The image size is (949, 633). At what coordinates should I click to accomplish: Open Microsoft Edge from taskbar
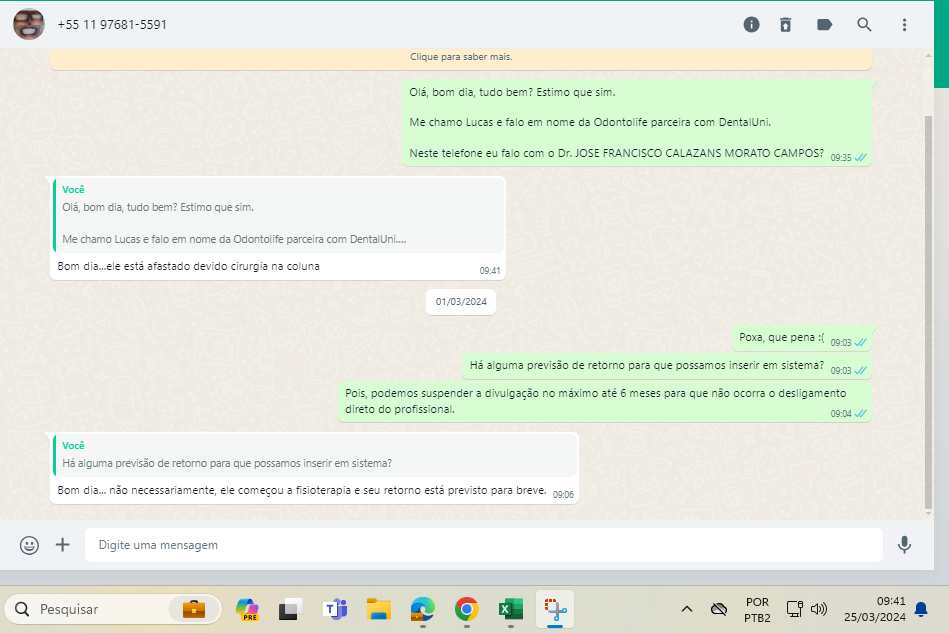tap(422, 609)
